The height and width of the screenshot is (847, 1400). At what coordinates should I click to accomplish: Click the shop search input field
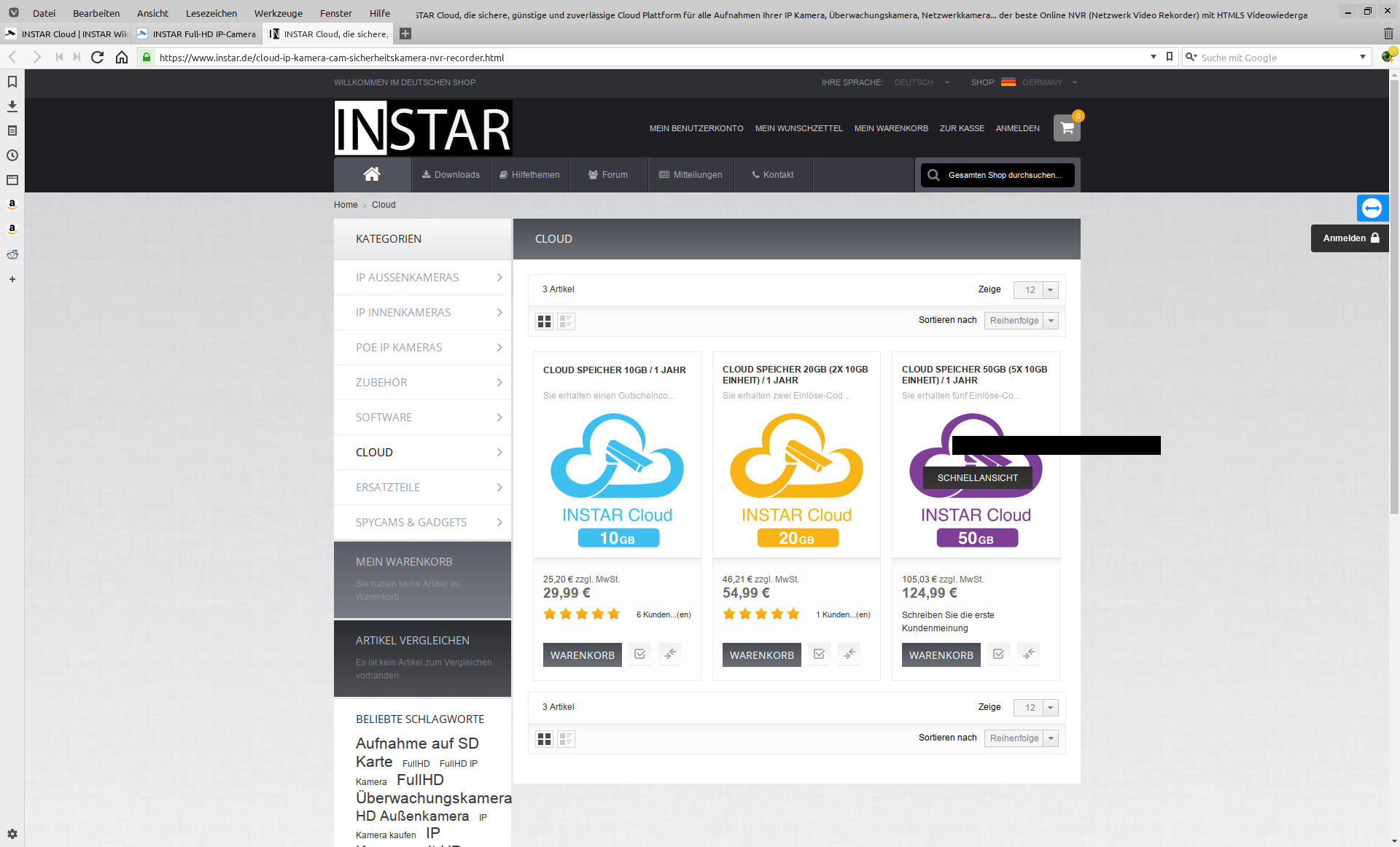click(1004, 175)
